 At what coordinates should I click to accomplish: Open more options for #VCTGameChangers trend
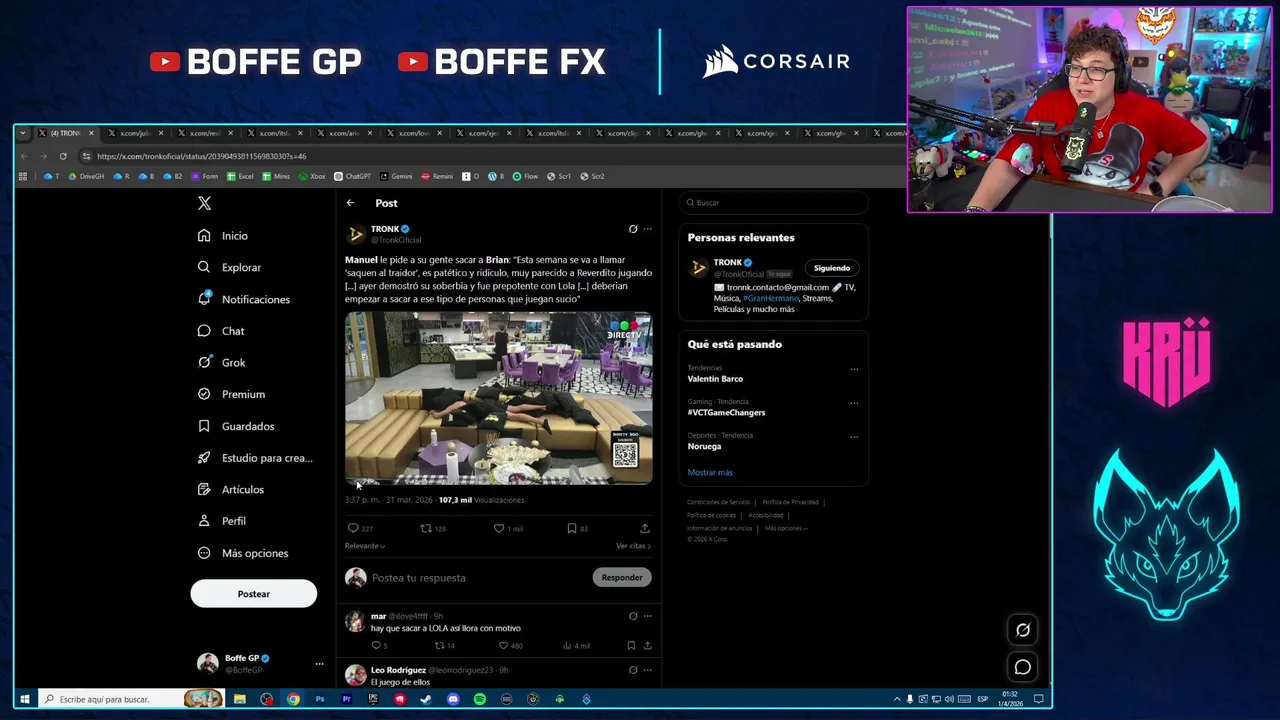(x=854, y=403)
